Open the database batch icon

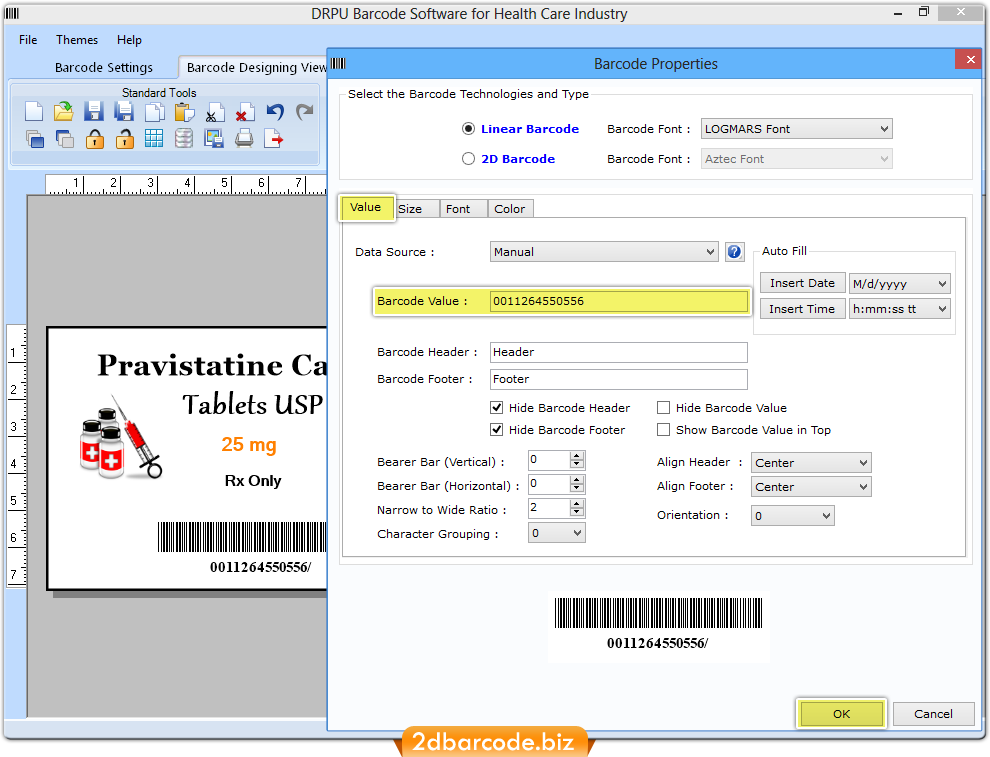click(x=184, y=138)
